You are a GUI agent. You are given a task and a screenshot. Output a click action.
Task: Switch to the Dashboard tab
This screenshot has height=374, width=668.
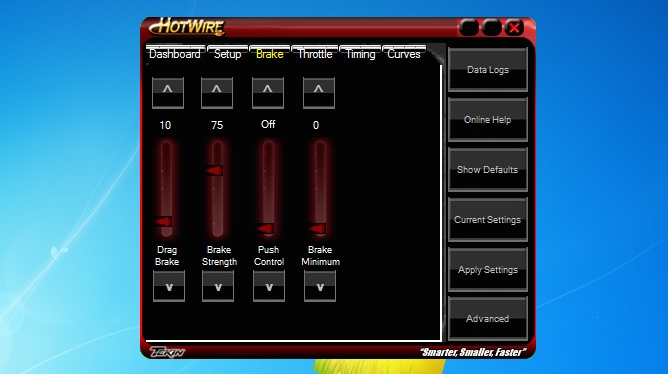tap(175, 54)
